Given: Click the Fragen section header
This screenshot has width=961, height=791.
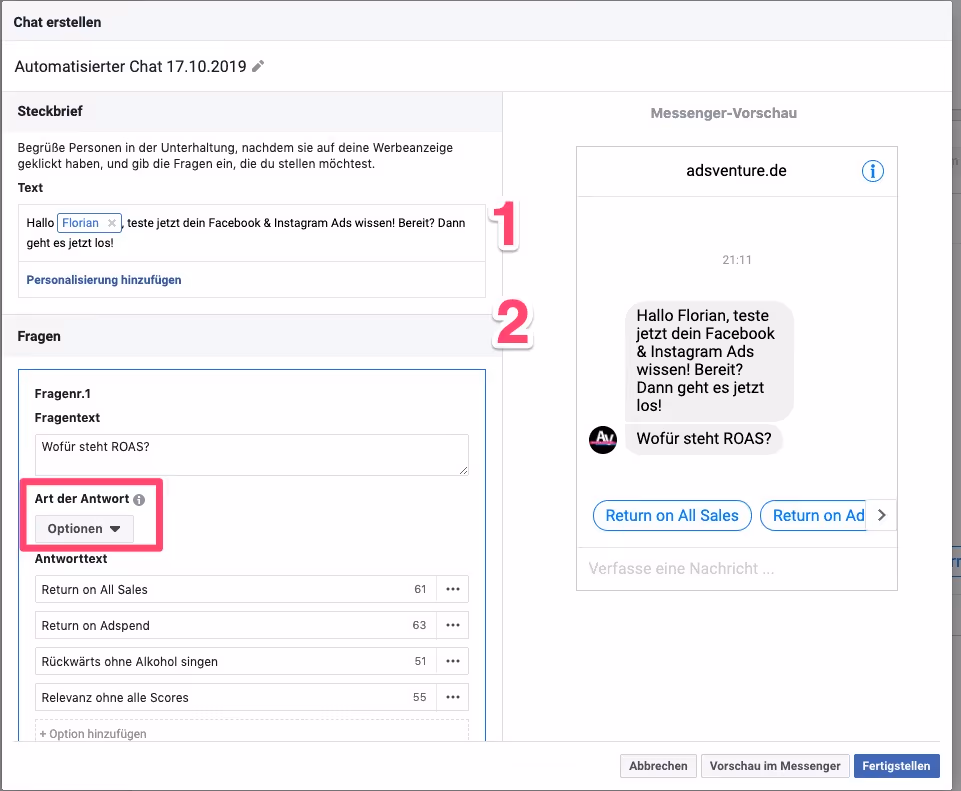Looking at the screenshot, I should tap(252, 336).
